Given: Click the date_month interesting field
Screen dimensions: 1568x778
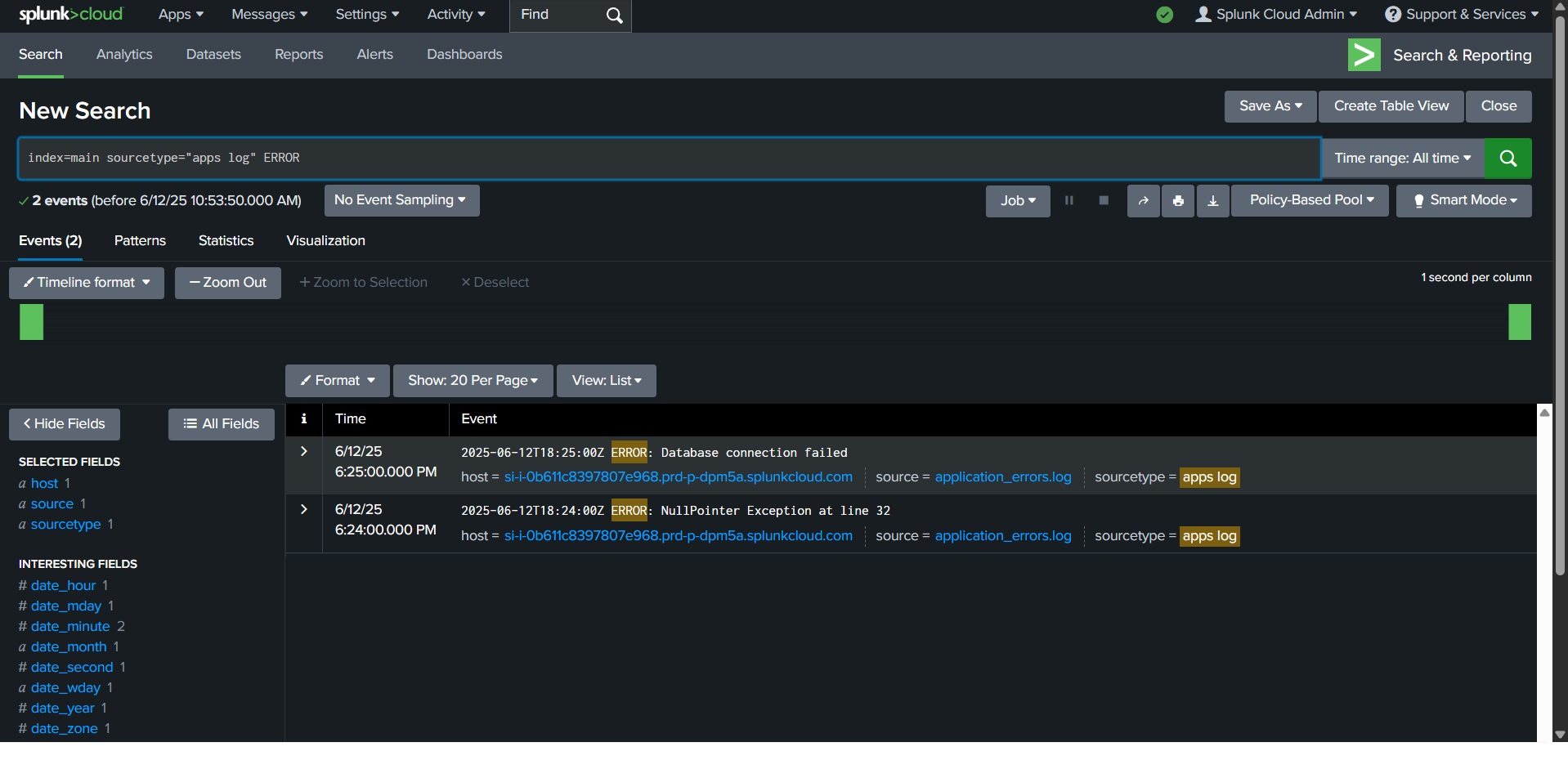Looking at the screenshot, I should coord(69,647).
